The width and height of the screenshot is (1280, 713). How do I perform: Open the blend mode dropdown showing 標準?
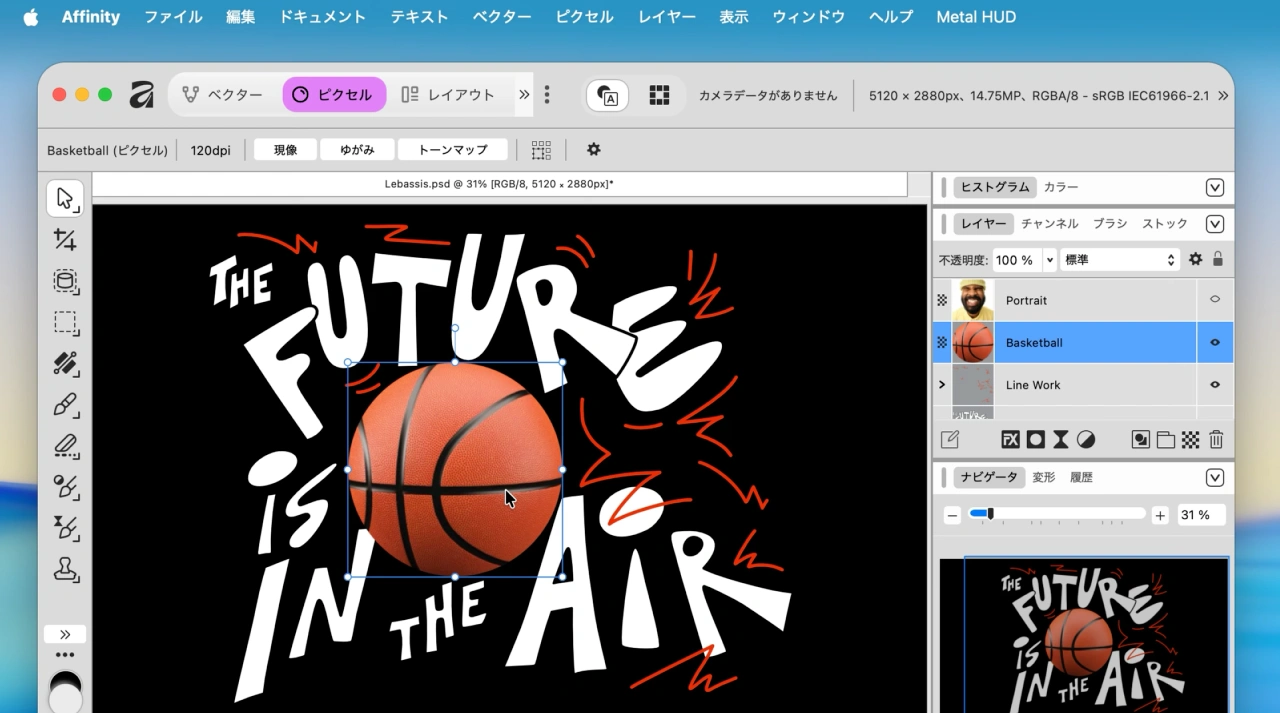(x=1120, y=259)
